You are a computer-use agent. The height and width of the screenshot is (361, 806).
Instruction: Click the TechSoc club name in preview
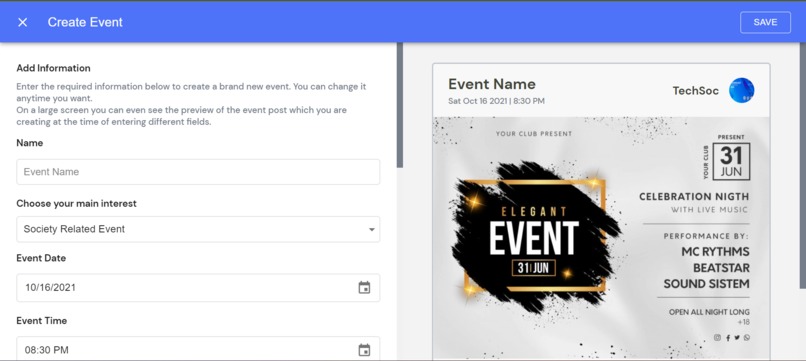[695, 91]
